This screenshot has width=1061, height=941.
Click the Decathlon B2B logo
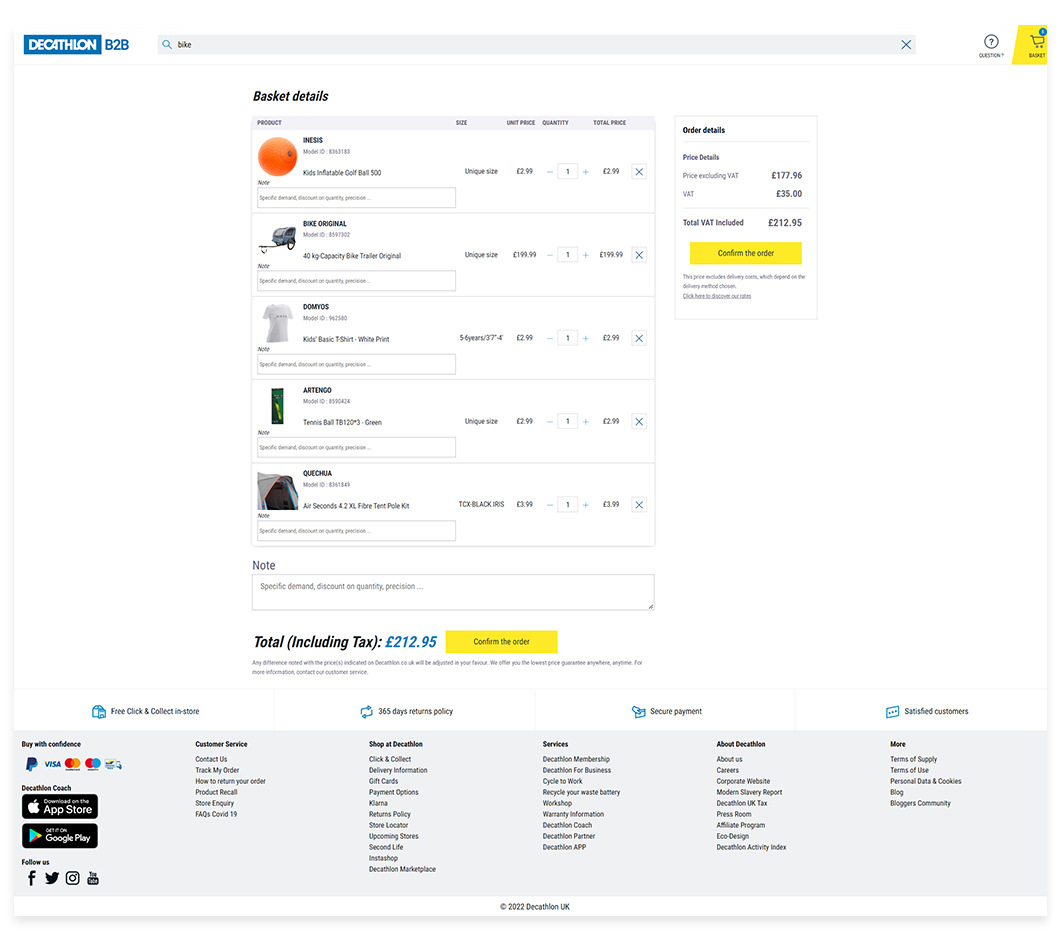click(77, 45)
